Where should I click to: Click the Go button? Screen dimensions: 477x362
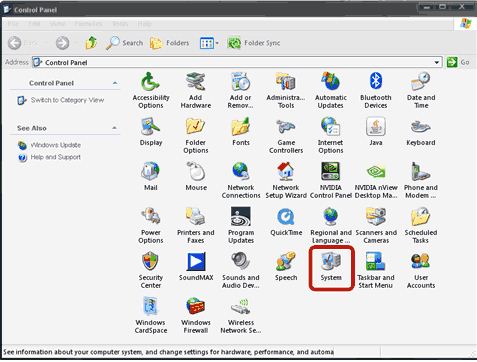click(458, 62)
